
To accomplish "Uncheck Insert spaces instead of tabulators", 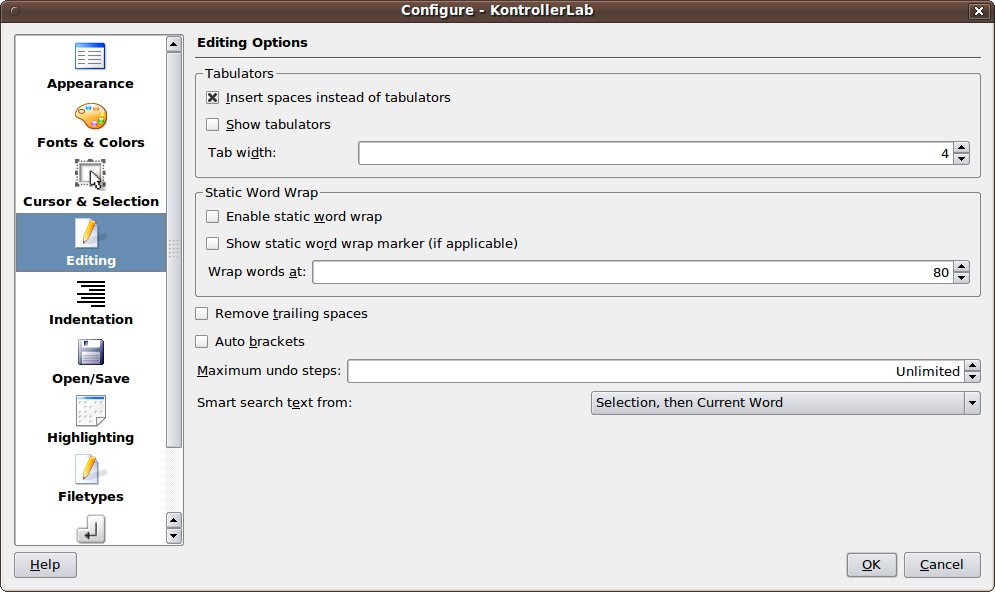I will pyautogui.click(x=212, y=98).
